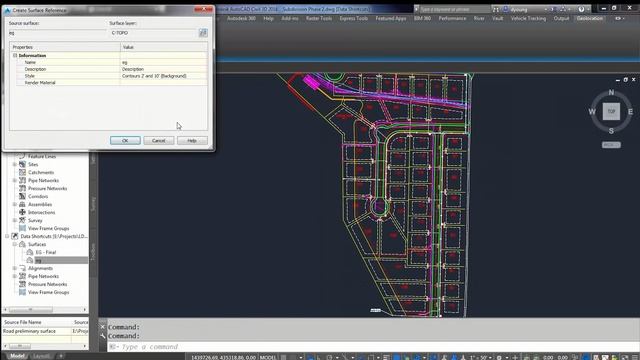
Task: Click the Source surface input field
Action: 57,33
